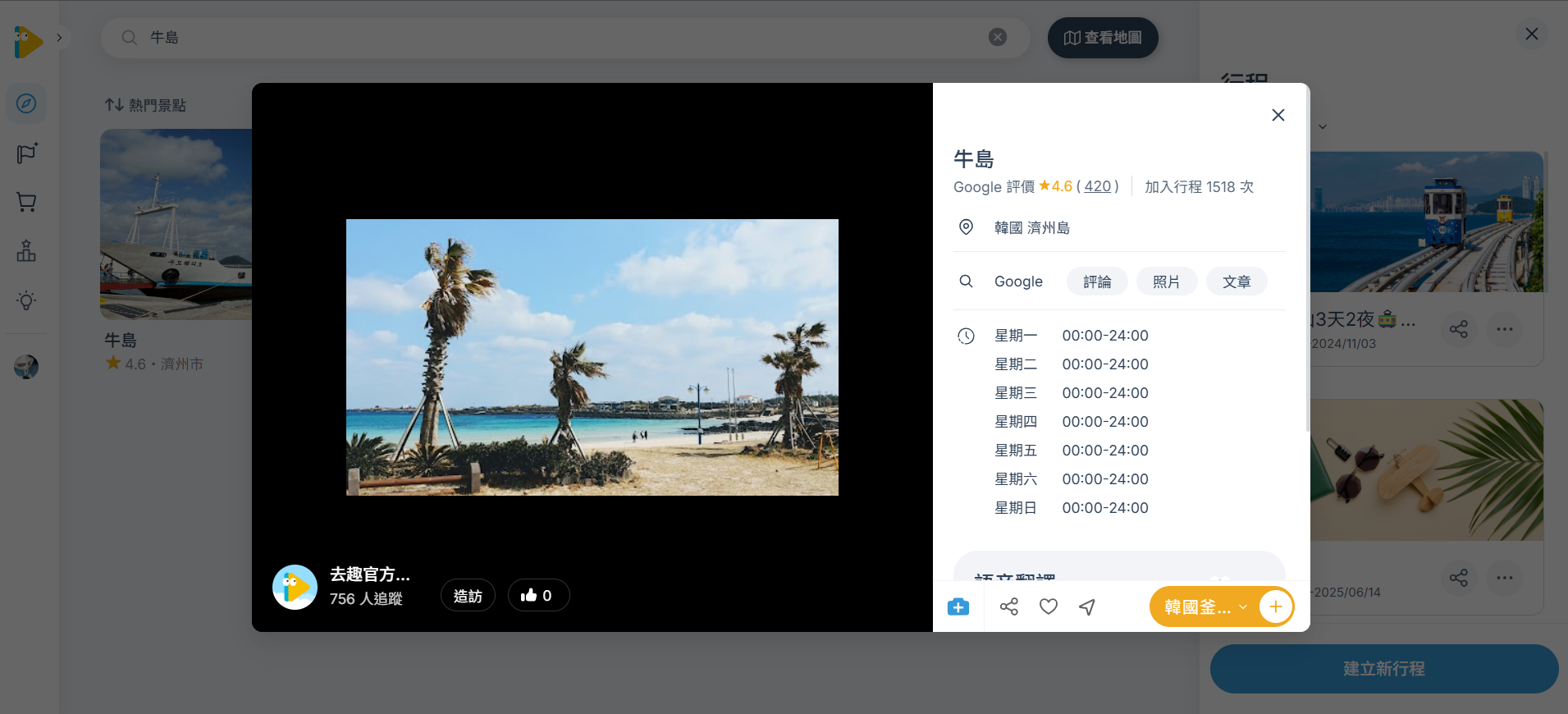Like the photo with thumbs-up button
1568x714 pixels.
[x=538, y=596]
